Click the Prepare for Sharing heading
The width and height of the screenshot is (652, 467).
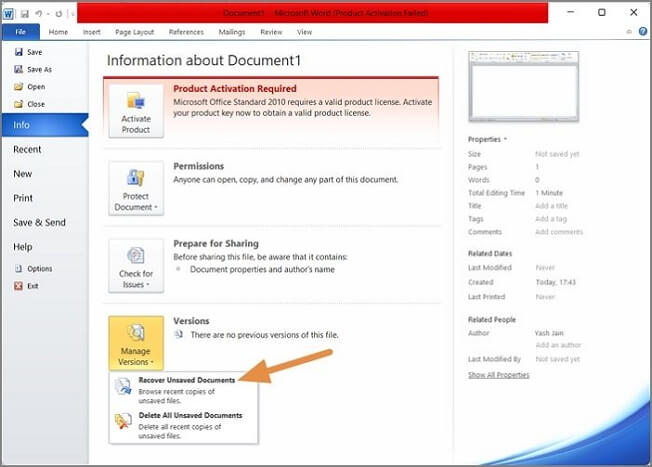pos(216,243)
